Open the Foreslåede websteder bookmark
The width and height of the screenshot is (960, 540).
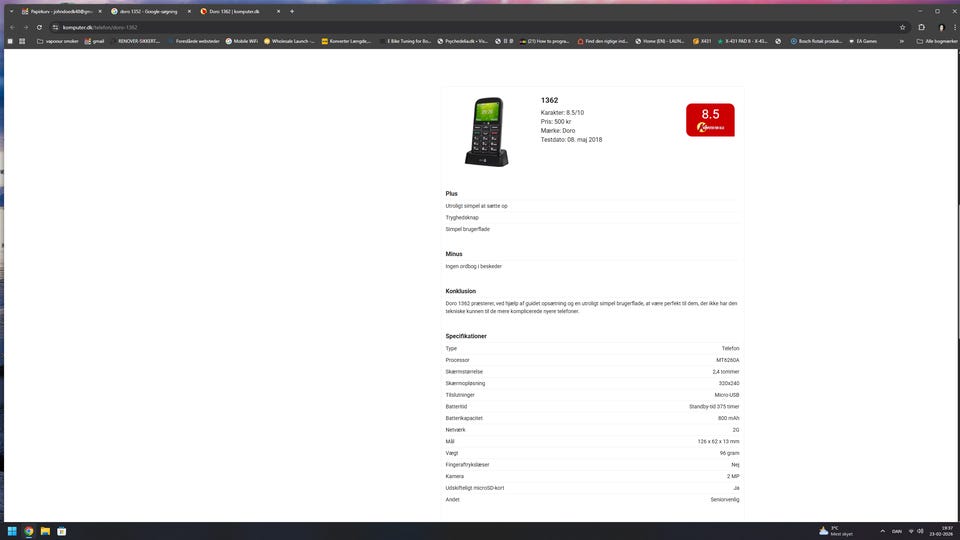coord(193,42)
